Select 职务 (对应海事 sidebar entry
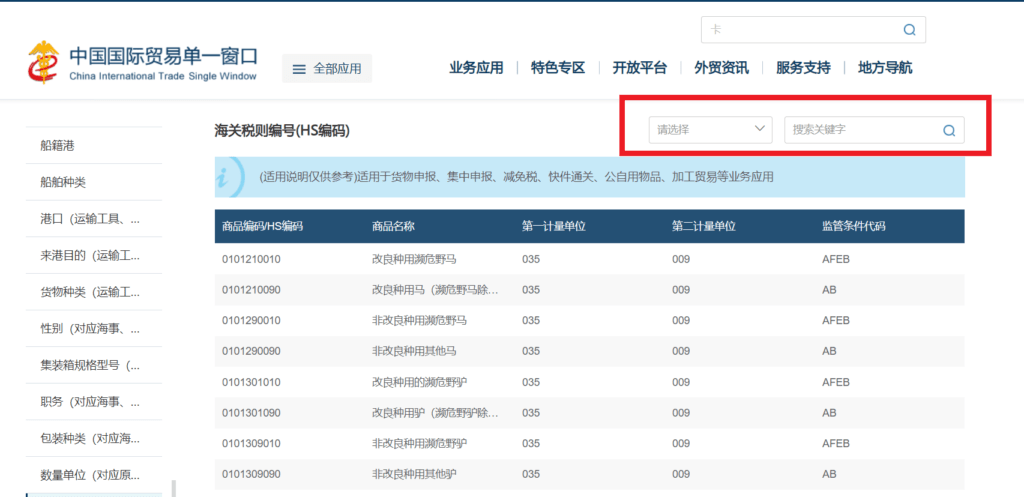The width and height of the screenshot is (1024, 497). (94, 402)
